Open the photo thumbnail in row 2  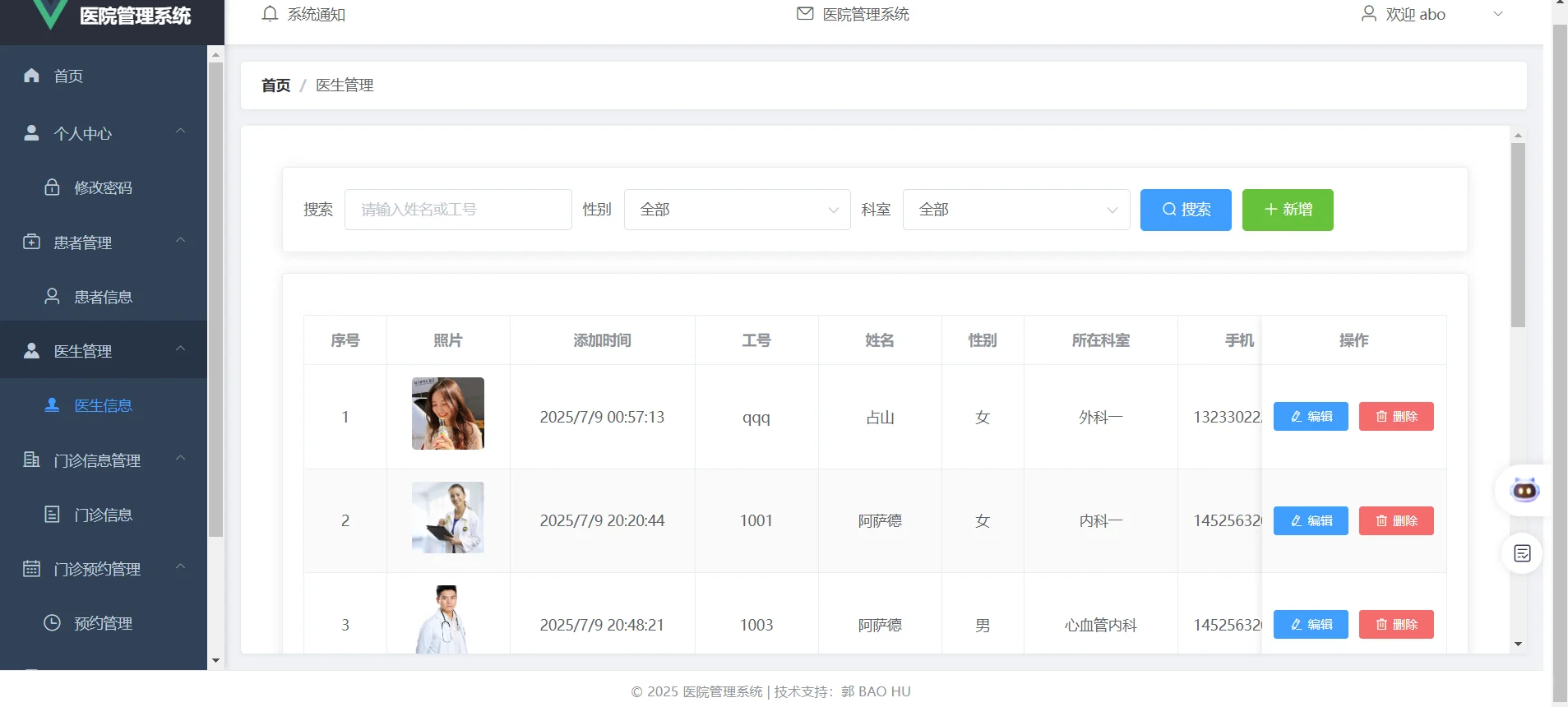click(448, 517)
